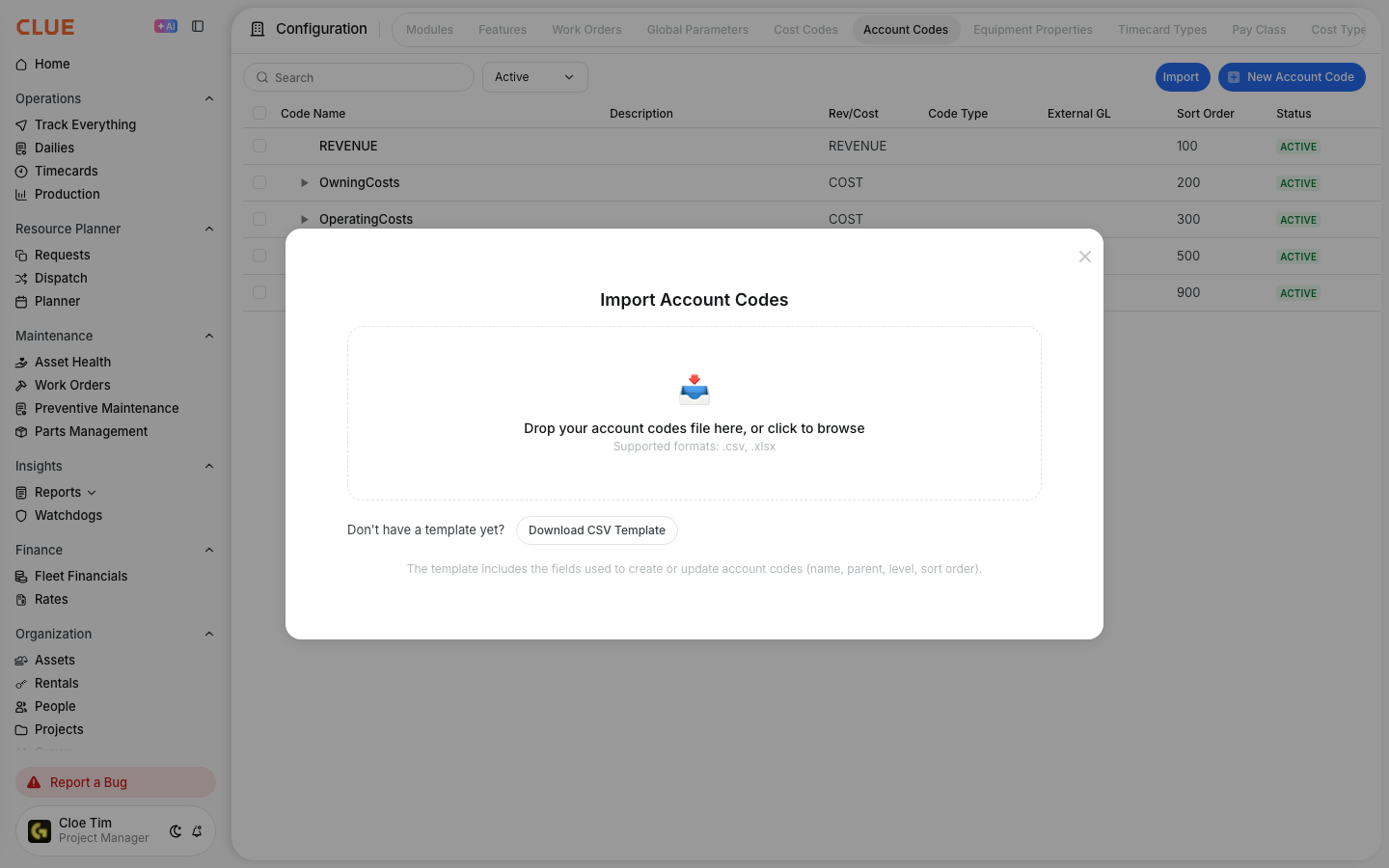Open the Active status filter dropdown
Screen dimensions: 1389x868
tap(535, 77)
